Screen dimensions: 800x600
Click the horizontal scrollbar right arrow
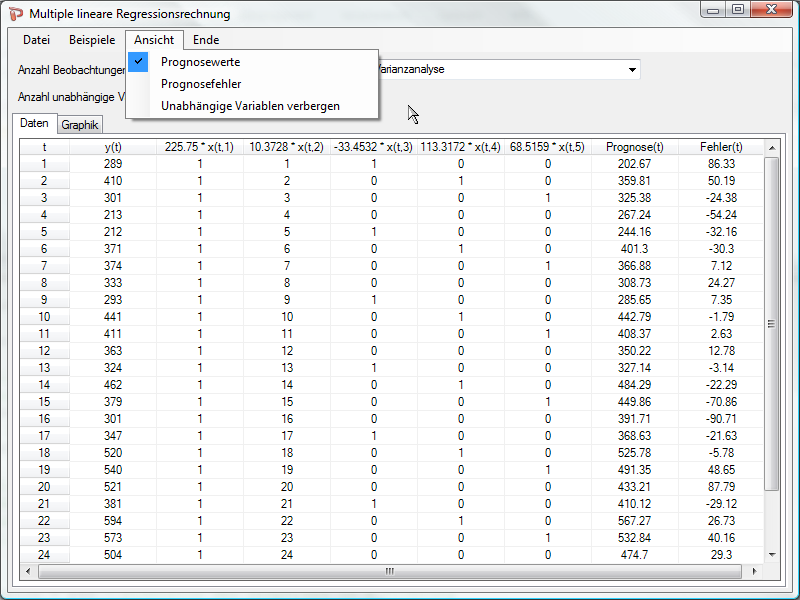pos(755,571)
